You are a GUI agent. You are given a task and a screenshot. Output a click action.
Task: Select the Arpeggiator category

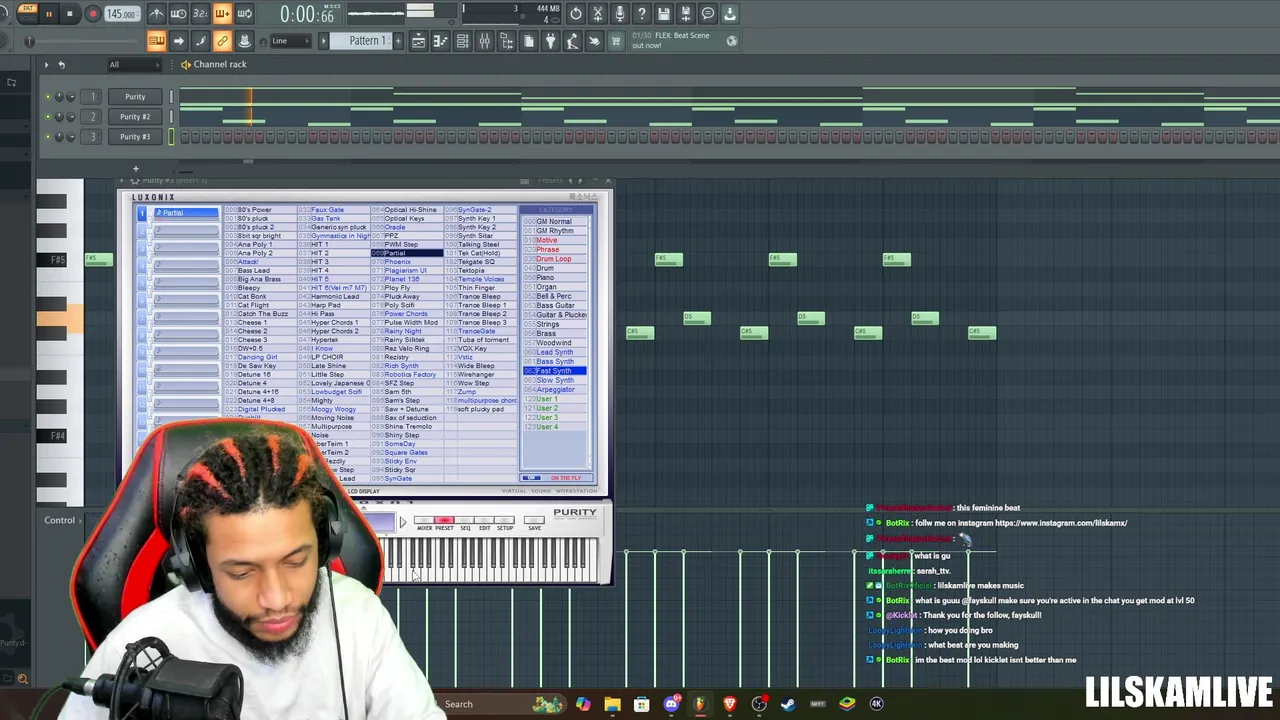tap(554, 389)
